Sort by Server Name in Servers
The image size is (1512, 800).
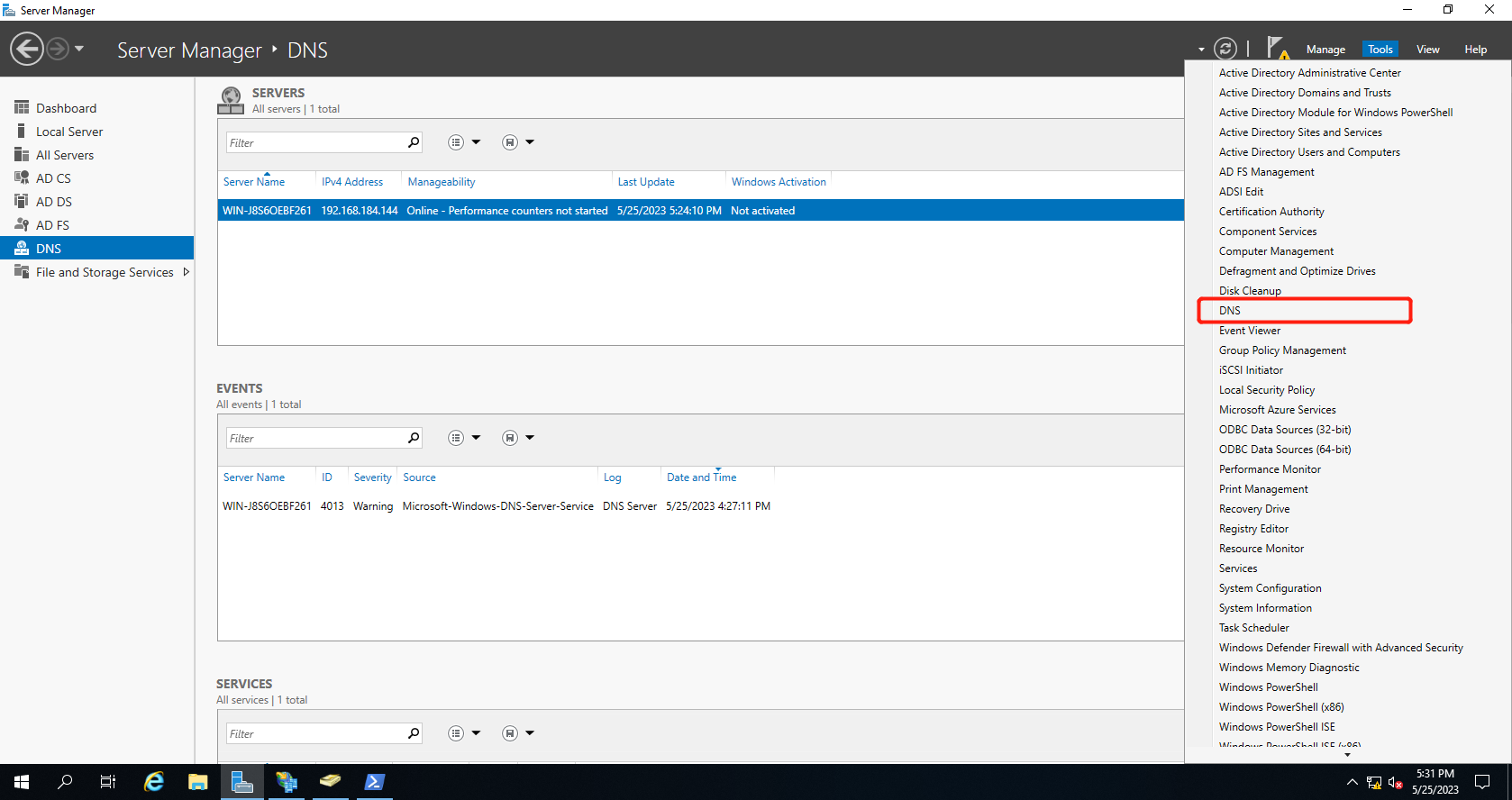point(254,182)
